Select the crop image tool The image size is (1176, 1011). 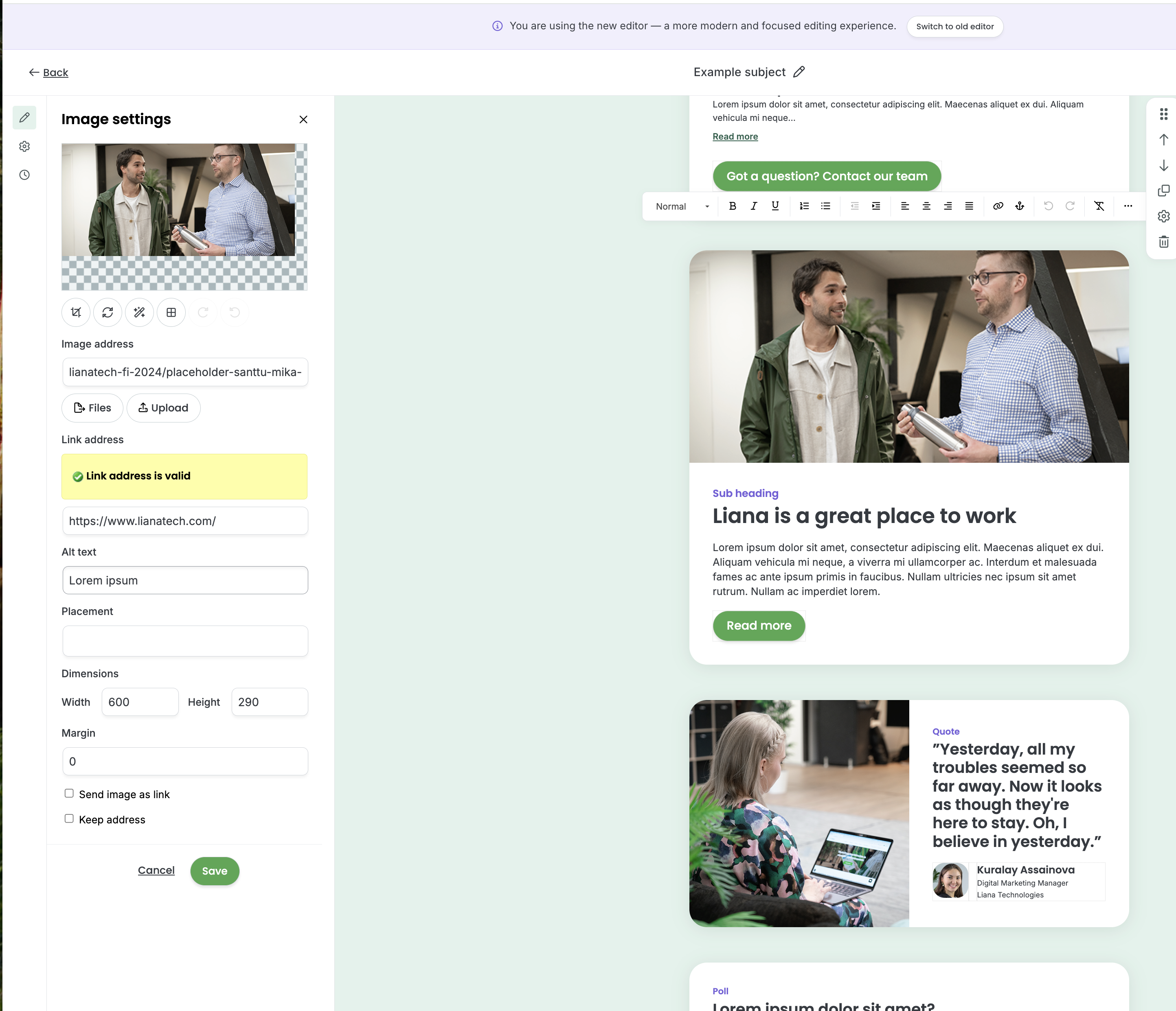point(75,313)
